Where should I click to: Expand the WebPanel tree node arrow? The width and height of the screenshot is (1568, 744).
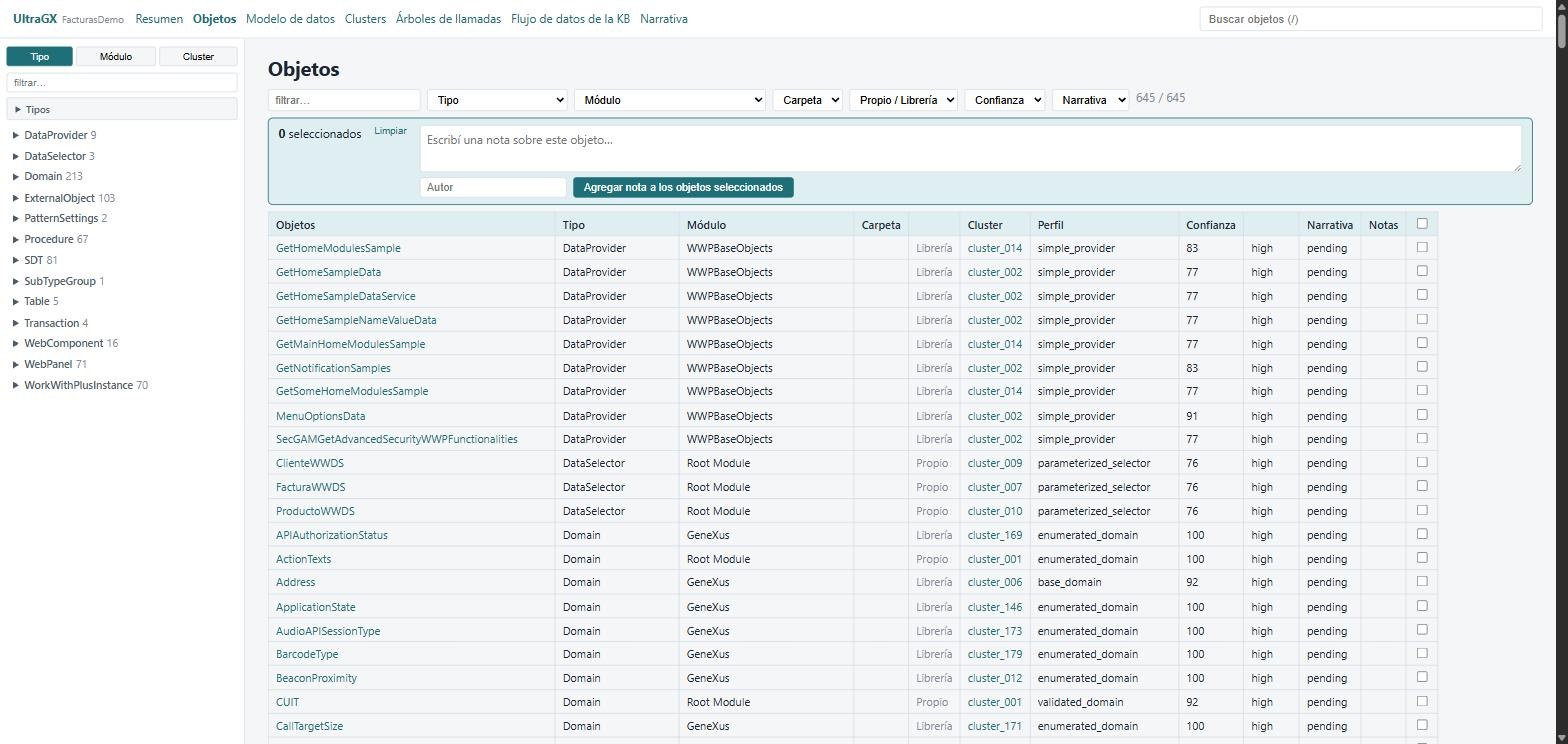click(16, 364)
